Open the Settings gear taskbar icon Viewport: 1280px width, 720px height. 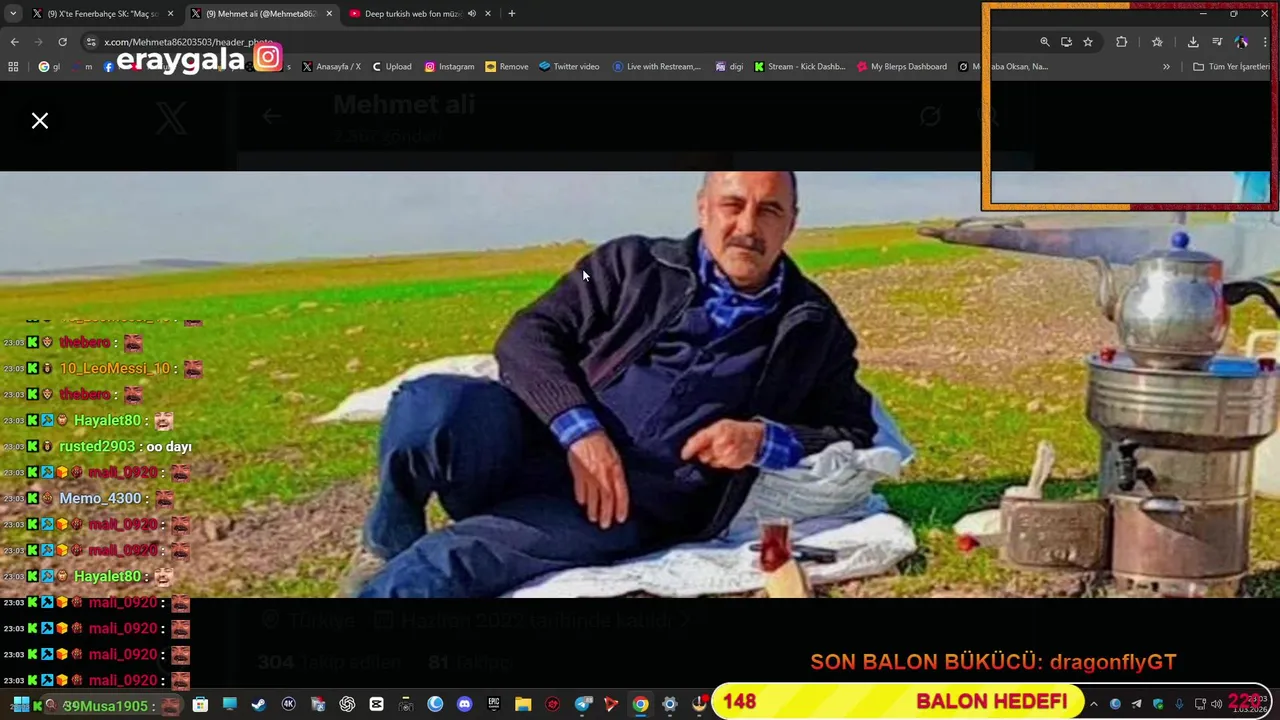coord(670,705)
